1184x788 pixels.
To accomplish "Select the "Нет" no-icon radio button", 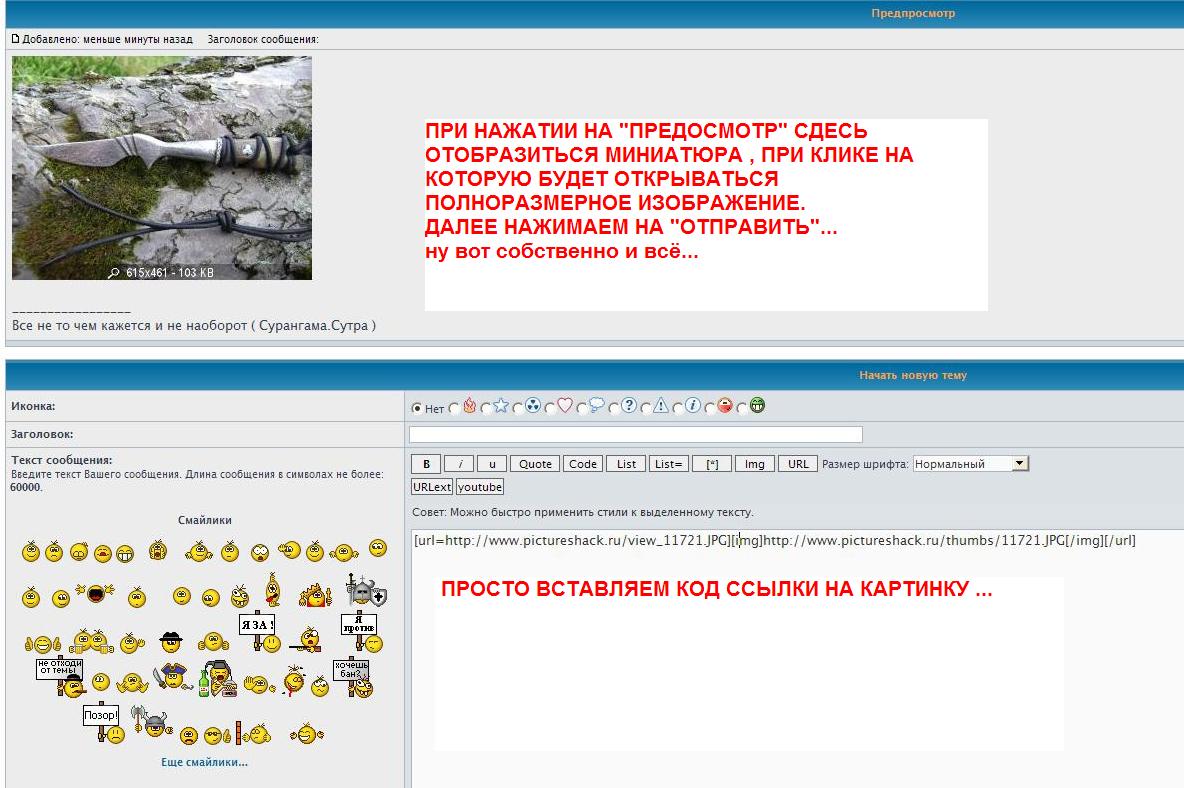I will (417, 408).
